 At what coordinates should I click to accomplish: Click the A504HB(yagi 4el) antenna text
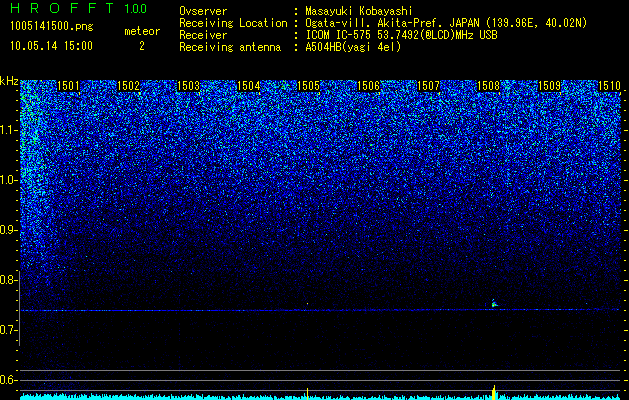point(353,47)
